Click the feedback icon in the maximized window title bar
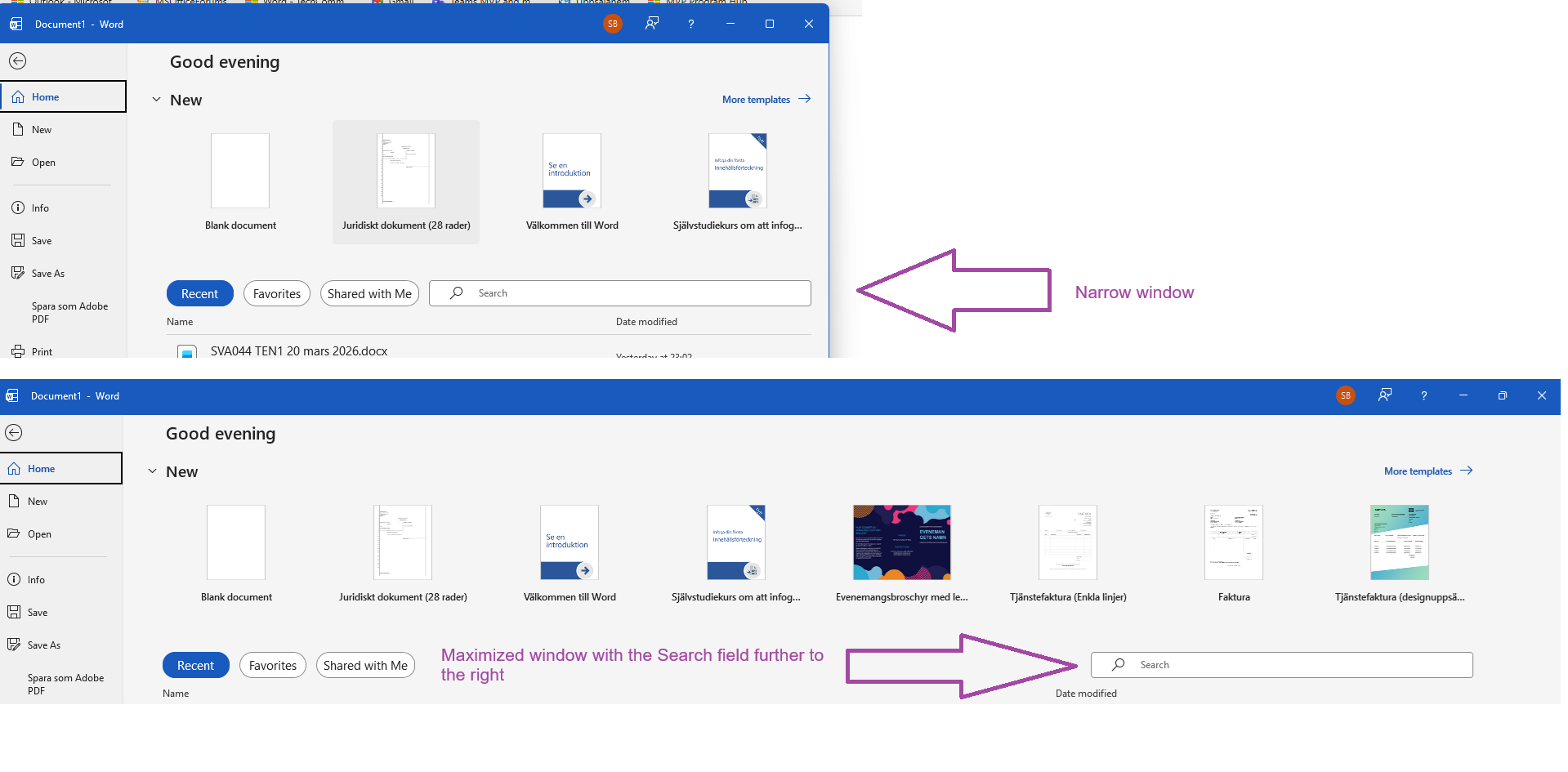This screenshot has width=1568, height=772. 1384,395
